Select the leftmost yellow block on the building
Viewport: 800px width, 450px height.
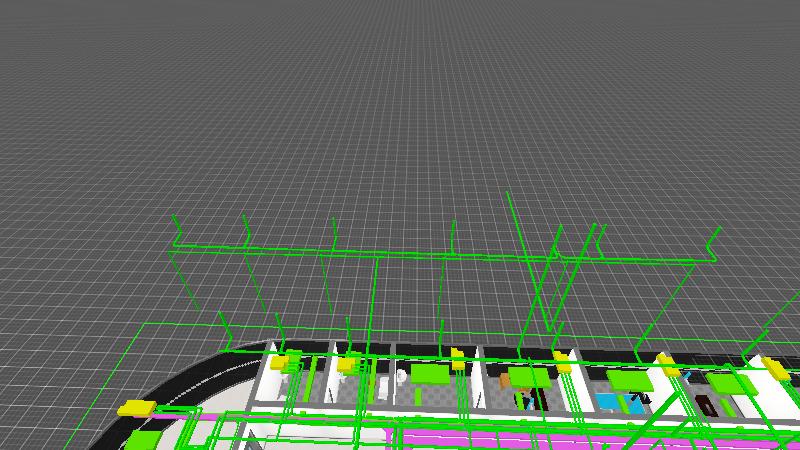coord(281,362)
